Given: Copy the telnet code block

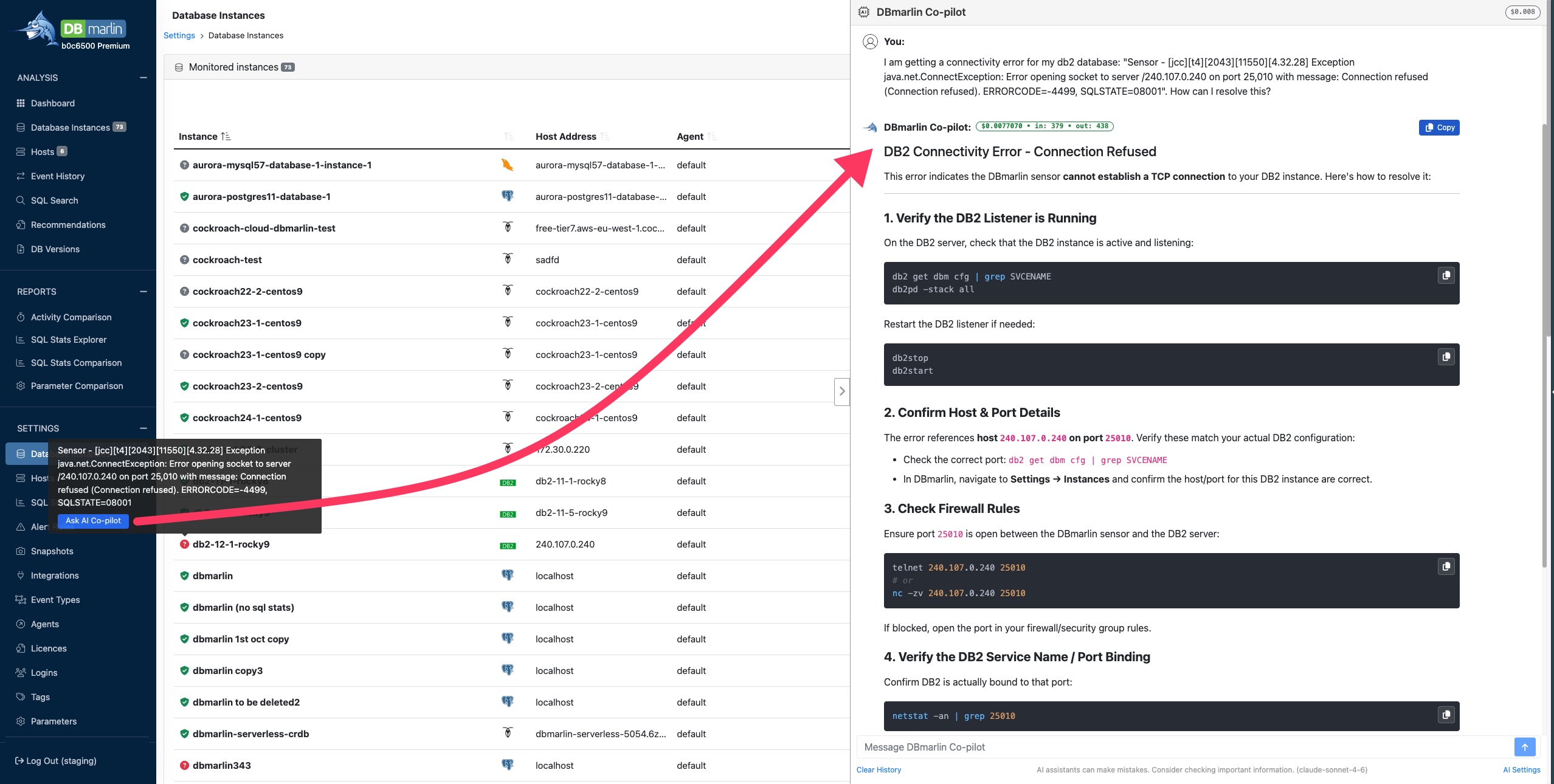Looking at the screenshot, I should pos(1446,566).
